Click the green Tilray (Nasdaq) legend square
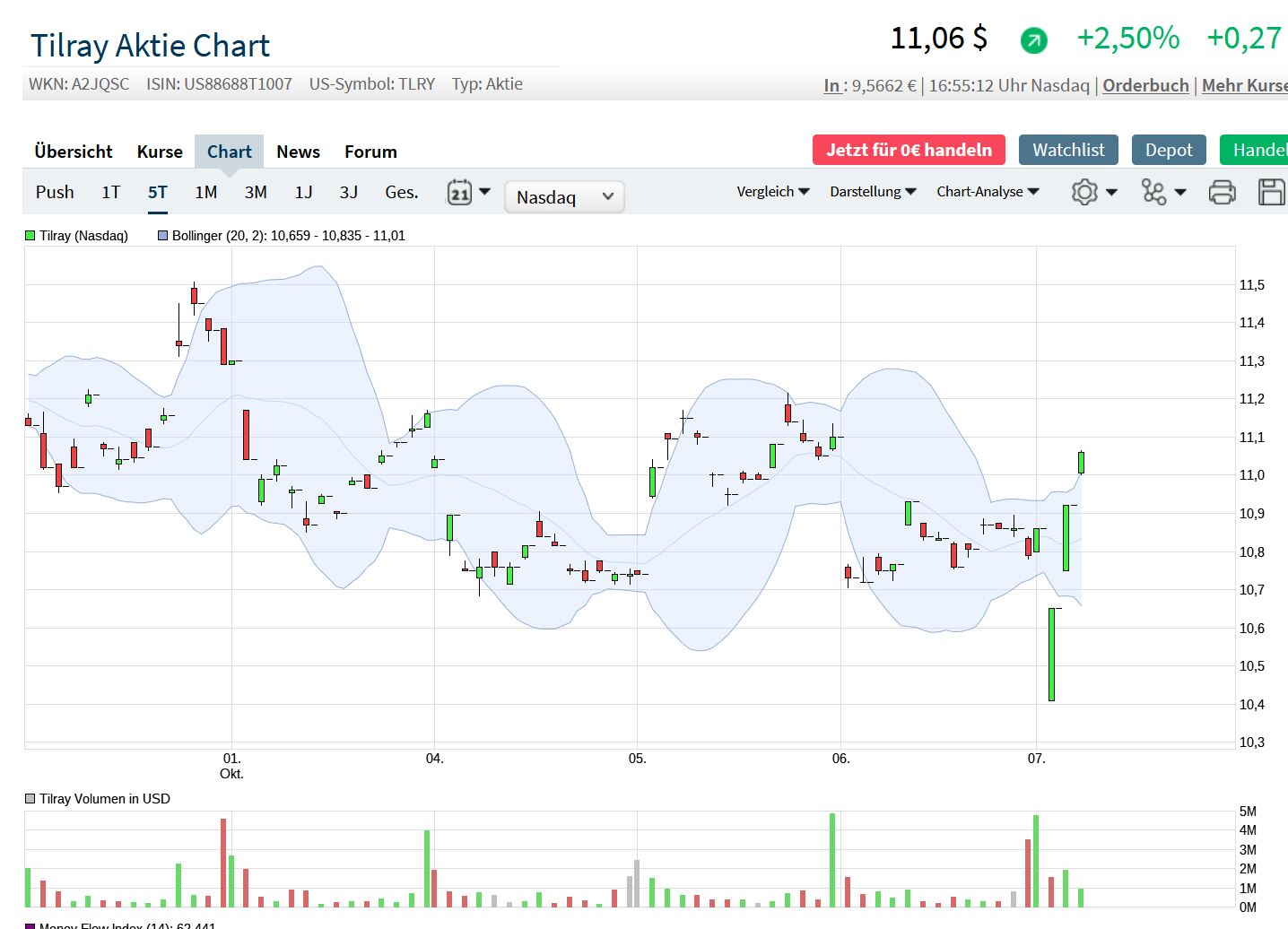 click(30, 236)
